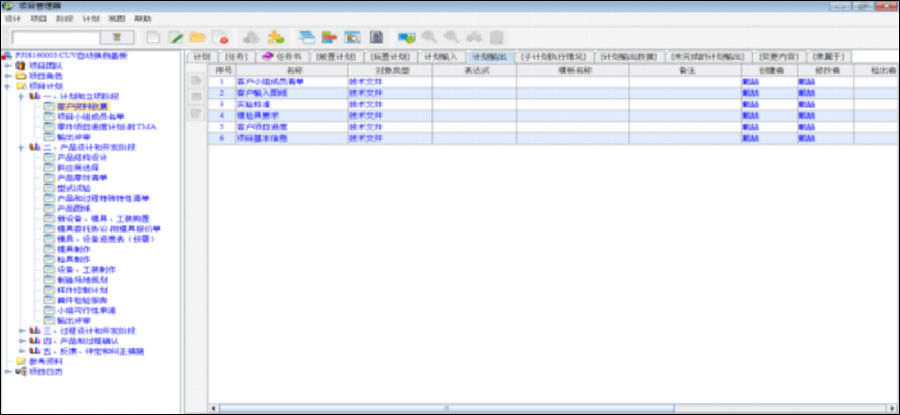Image resolution: width=900 pixels, height=415 pixels.
Task: Switch to the [未完成的计划输出] tab
Action: click(707, 57)
